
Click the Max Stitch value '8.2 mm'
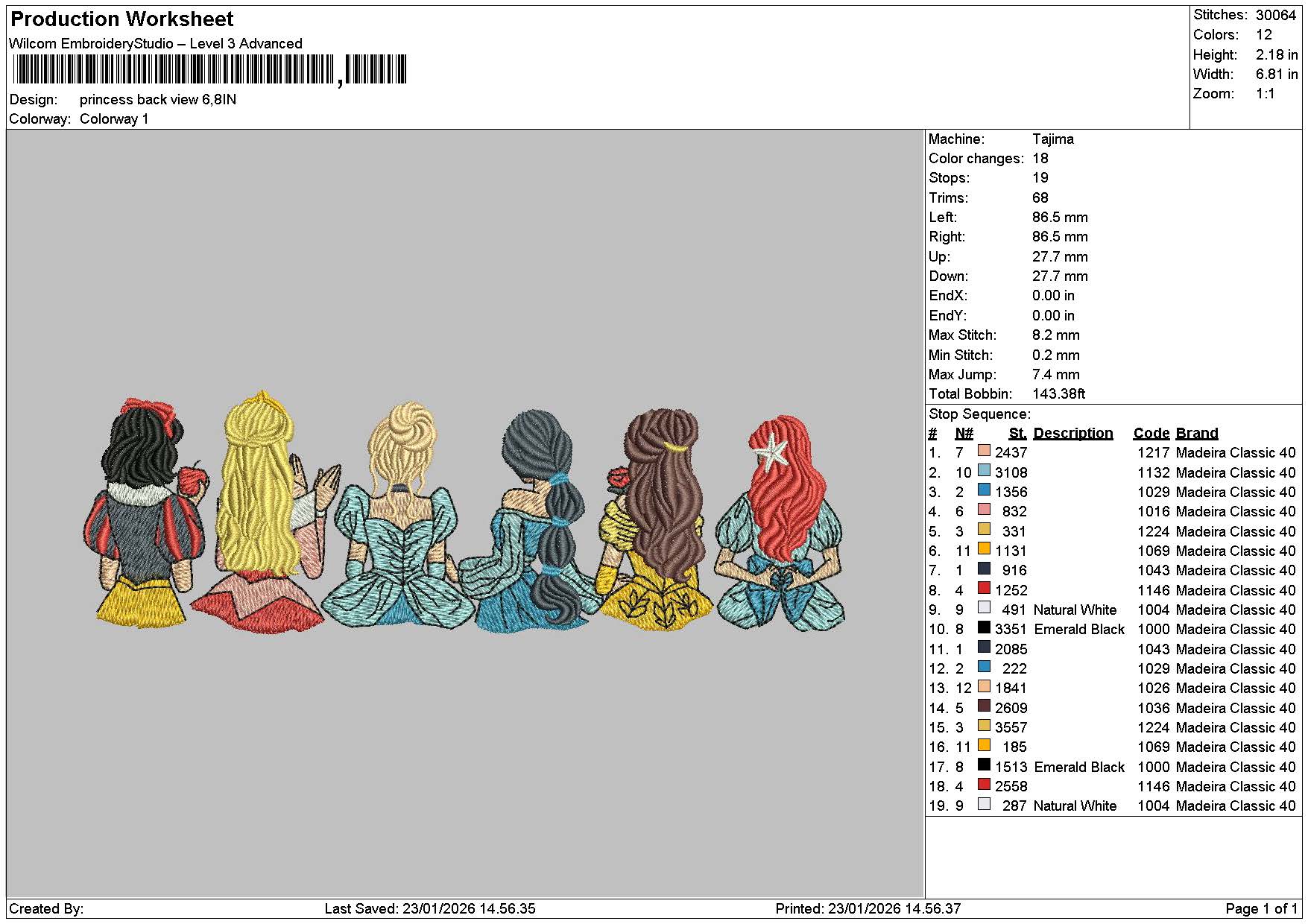pyautogui.click(x=1056, y=335)
